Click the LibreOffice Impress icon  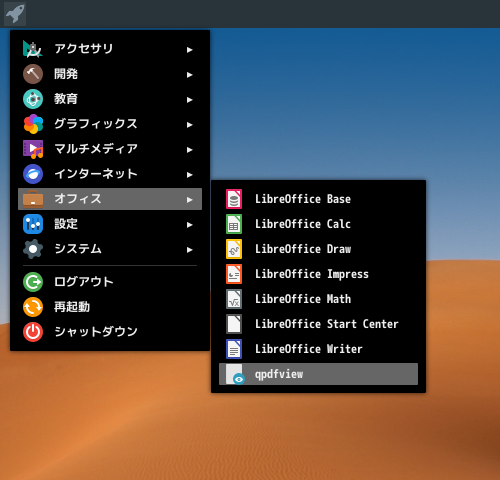point(234,274)
